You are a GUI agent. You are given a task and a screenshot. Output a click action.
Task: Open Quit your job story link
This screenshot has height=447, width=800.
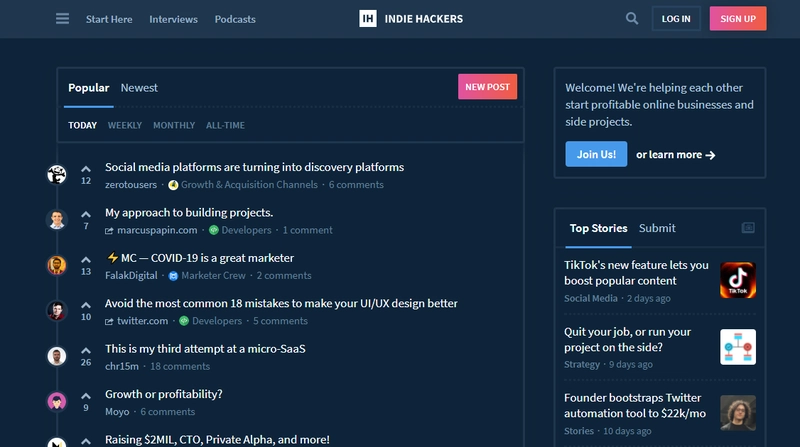pyautogui.click(x=628, y=339)
